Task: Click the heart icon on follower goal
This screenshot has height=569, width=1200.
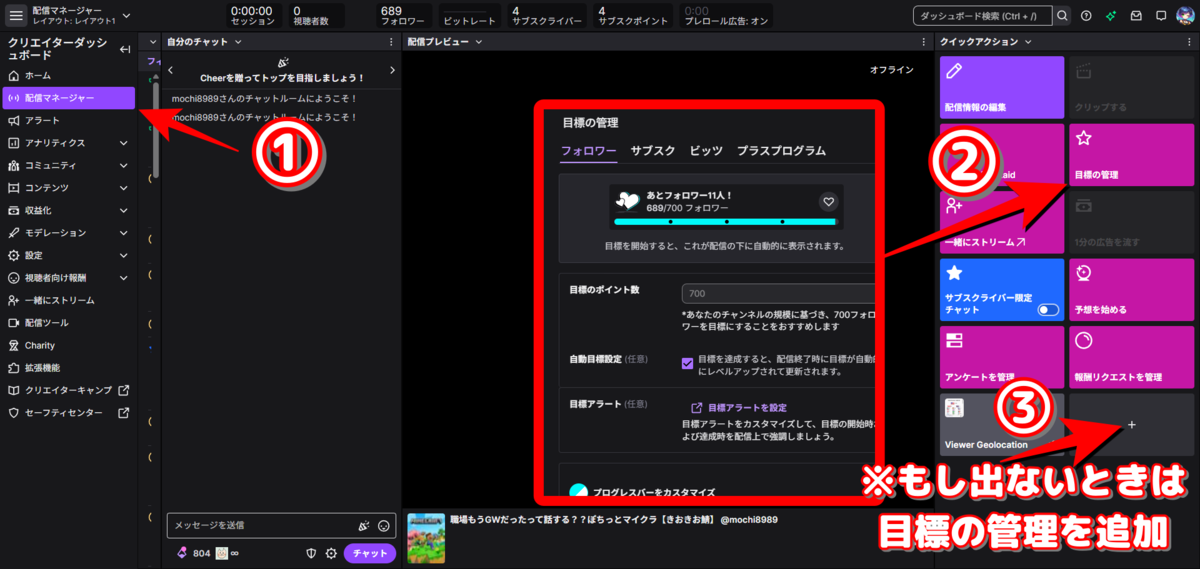Action: [x=828, y=201]
